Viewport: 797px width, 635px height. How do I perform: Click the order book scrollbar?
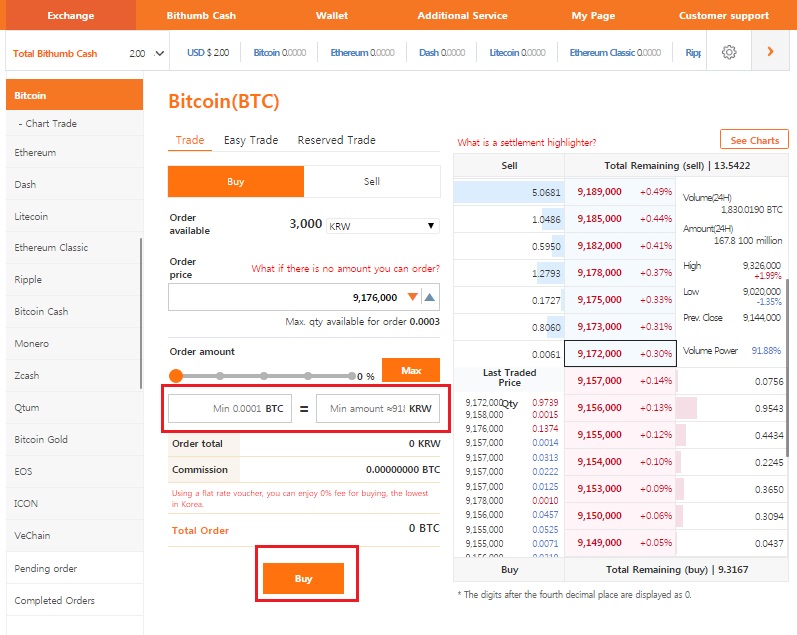(x=787, y=368)
